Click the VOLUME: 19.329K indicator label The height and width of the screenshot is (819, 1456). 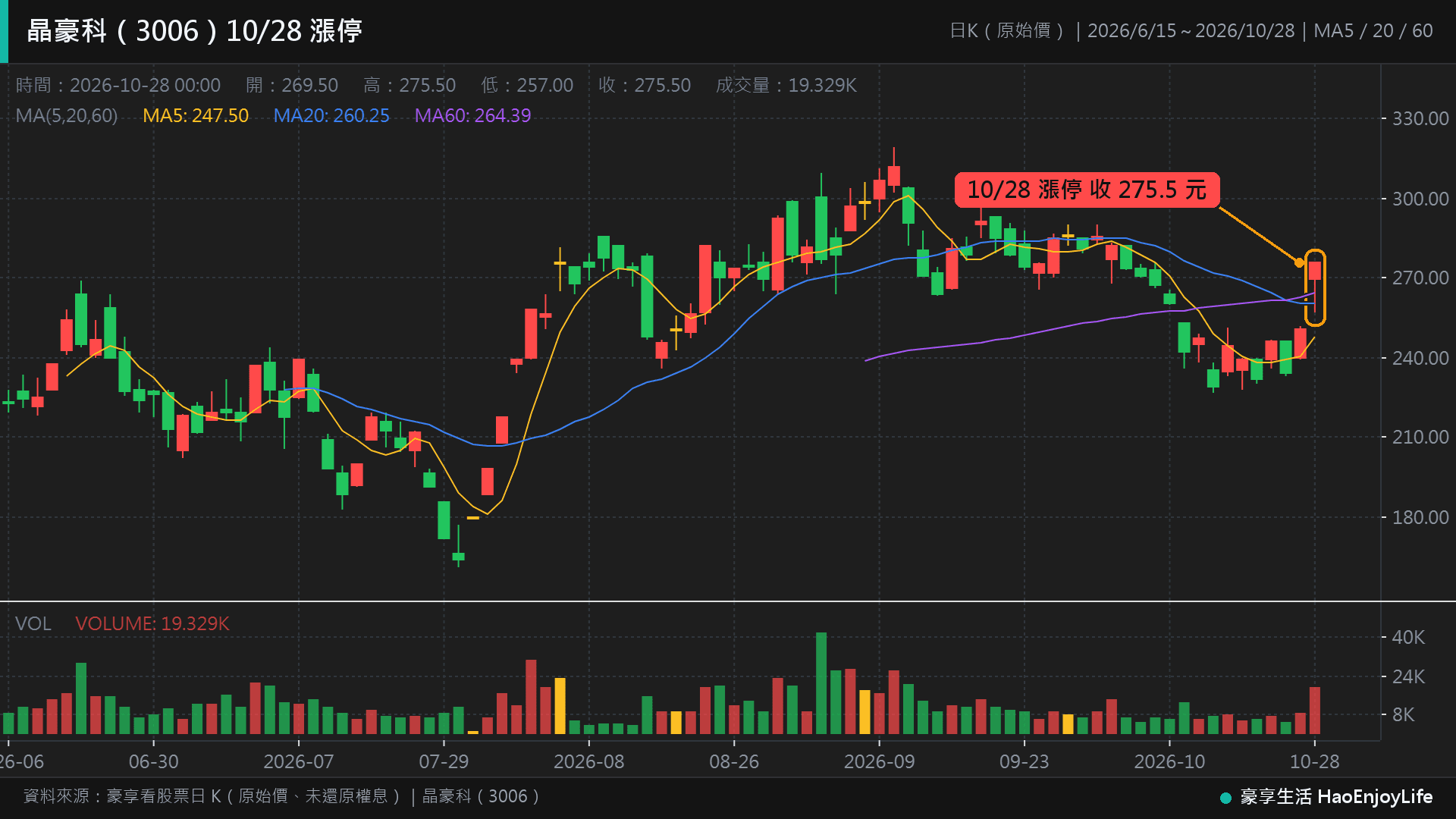[x=152, y=623]
